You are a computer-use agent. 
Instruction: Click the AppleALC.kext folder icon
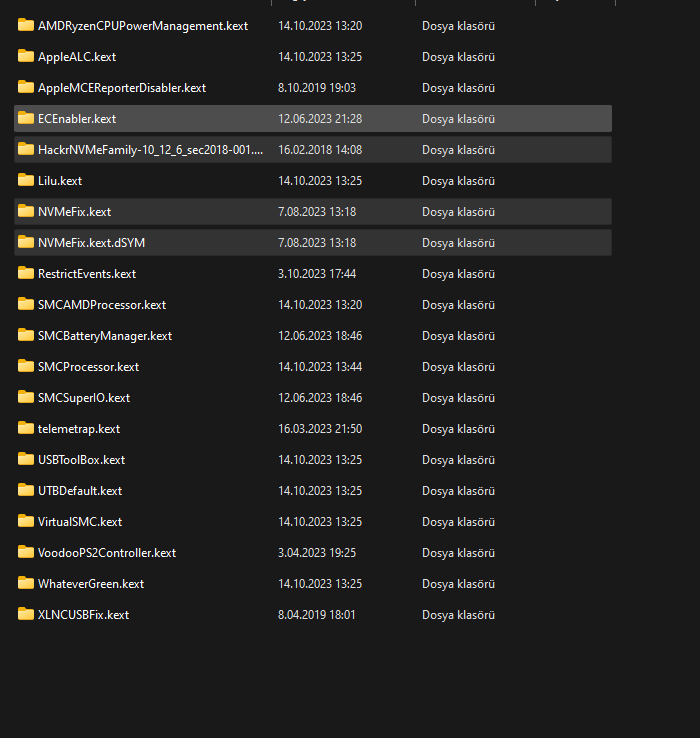click(26, 56)
